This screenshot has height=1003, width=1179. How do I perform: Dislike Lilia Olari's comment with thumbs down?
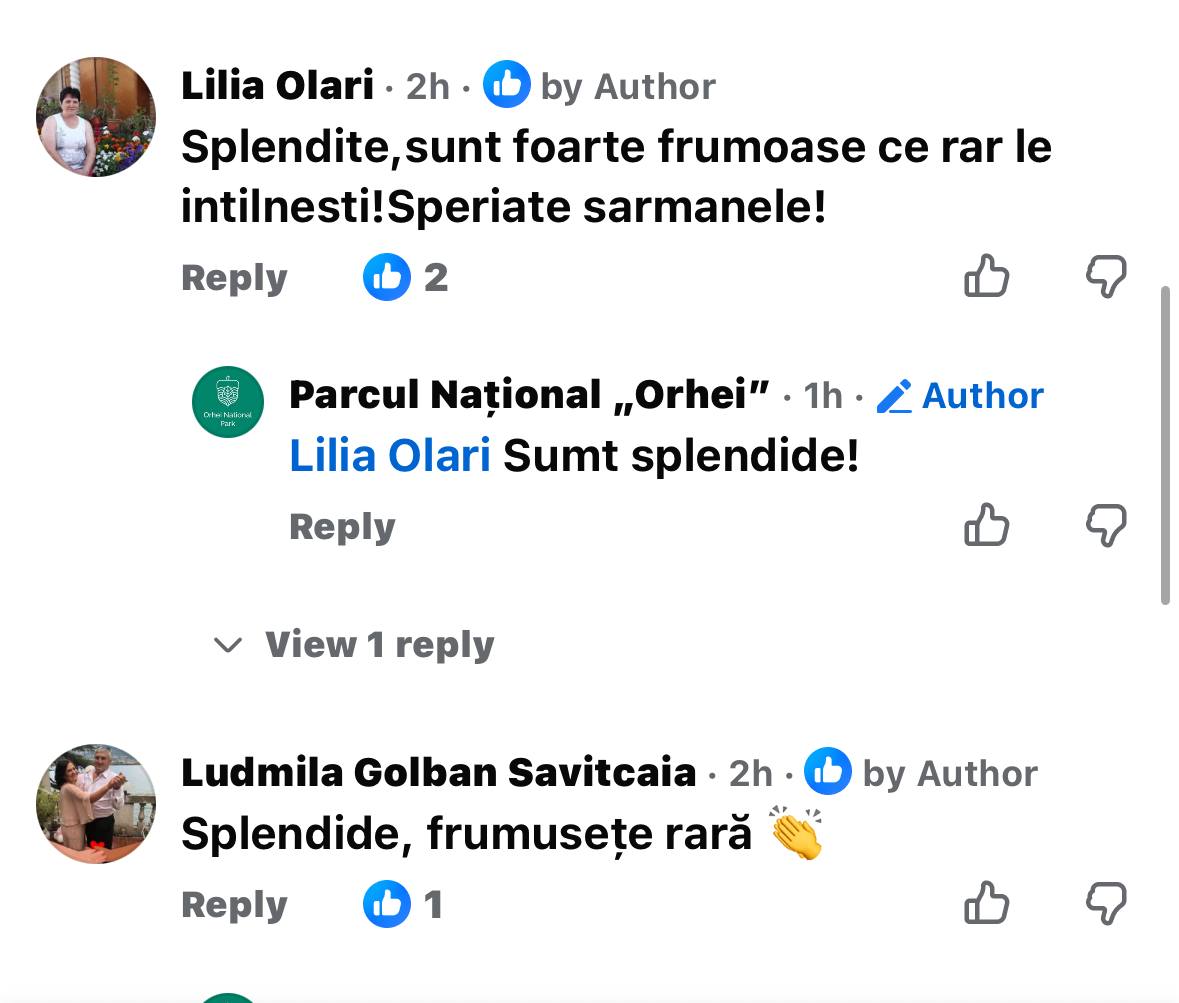tap(1106, 276)
